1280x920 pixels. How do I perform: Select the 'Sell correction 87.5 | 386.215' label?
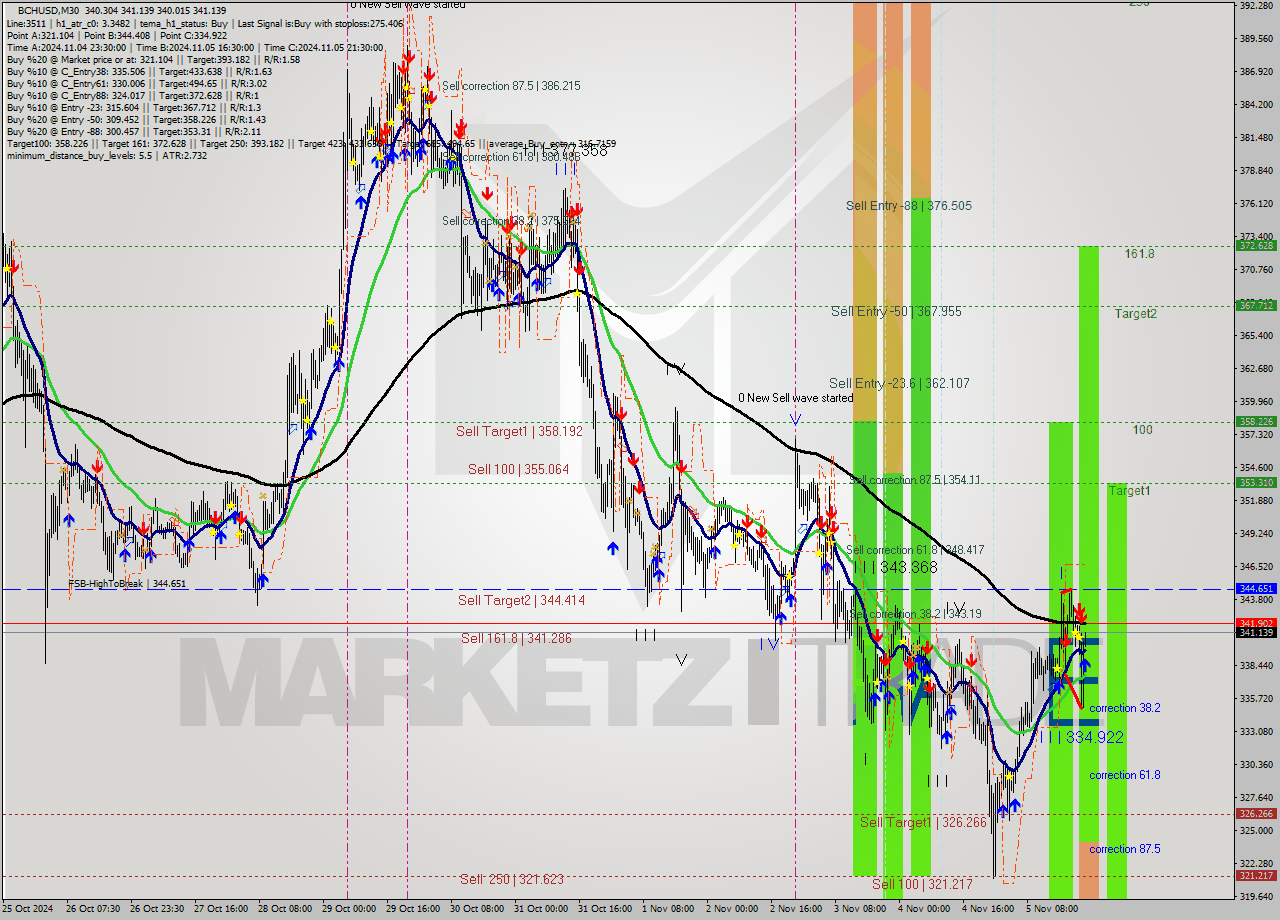point(511,86)
